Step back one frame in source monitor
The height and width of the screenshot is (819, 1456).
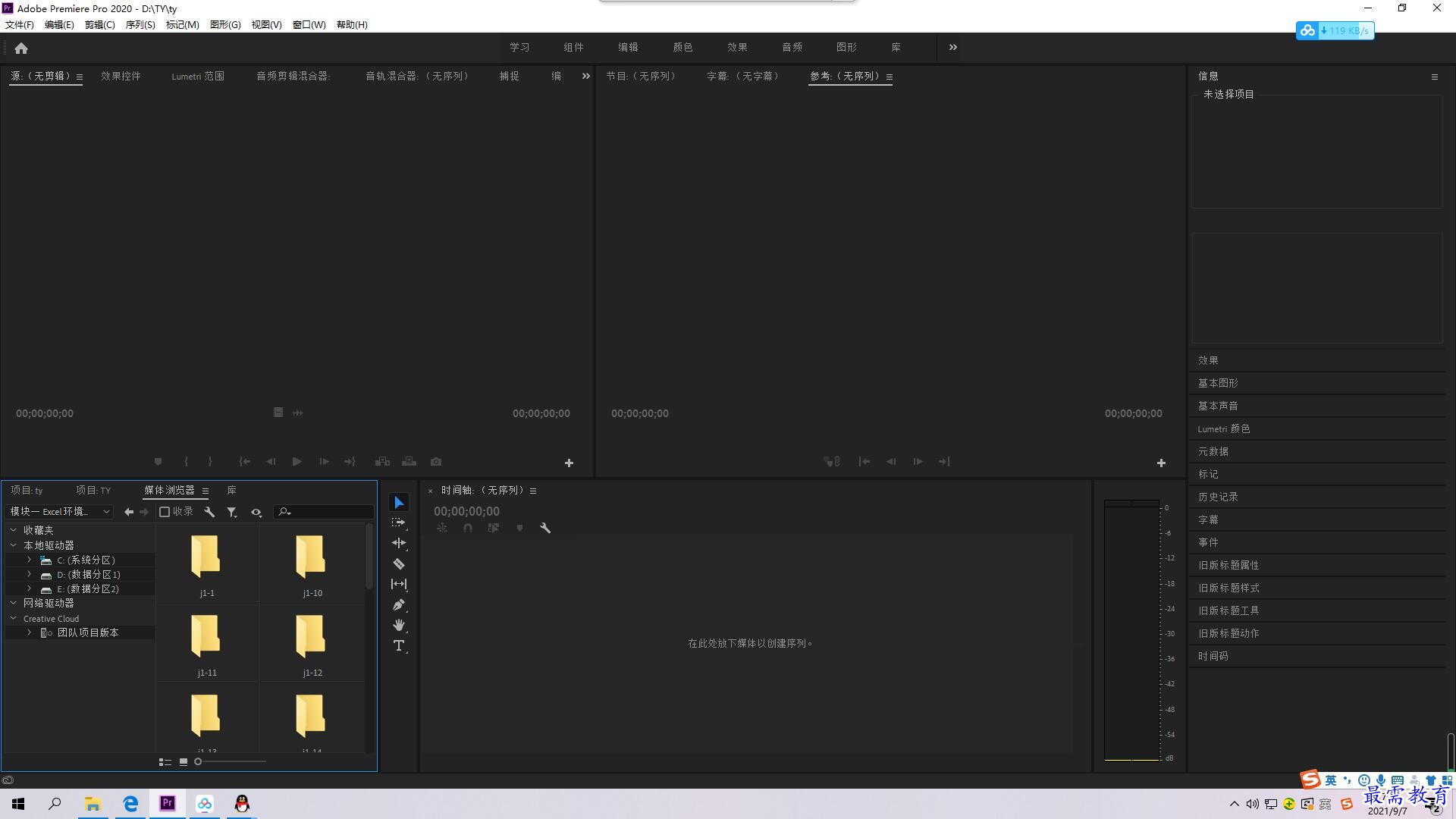click(x=271, y=461)
